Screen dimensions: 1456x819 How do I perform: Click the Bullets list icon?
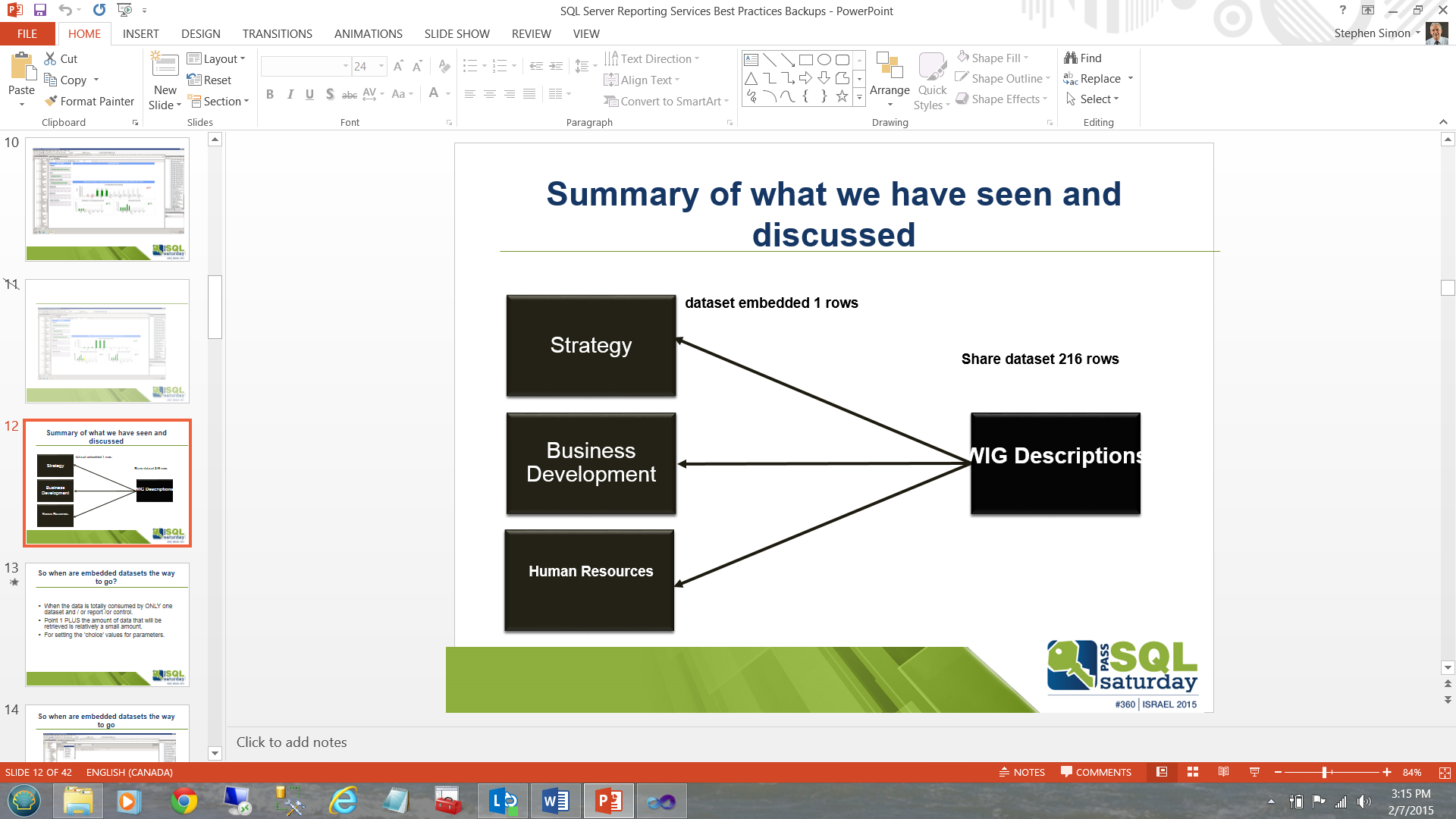pyautogui.click(x=470, y=67)
